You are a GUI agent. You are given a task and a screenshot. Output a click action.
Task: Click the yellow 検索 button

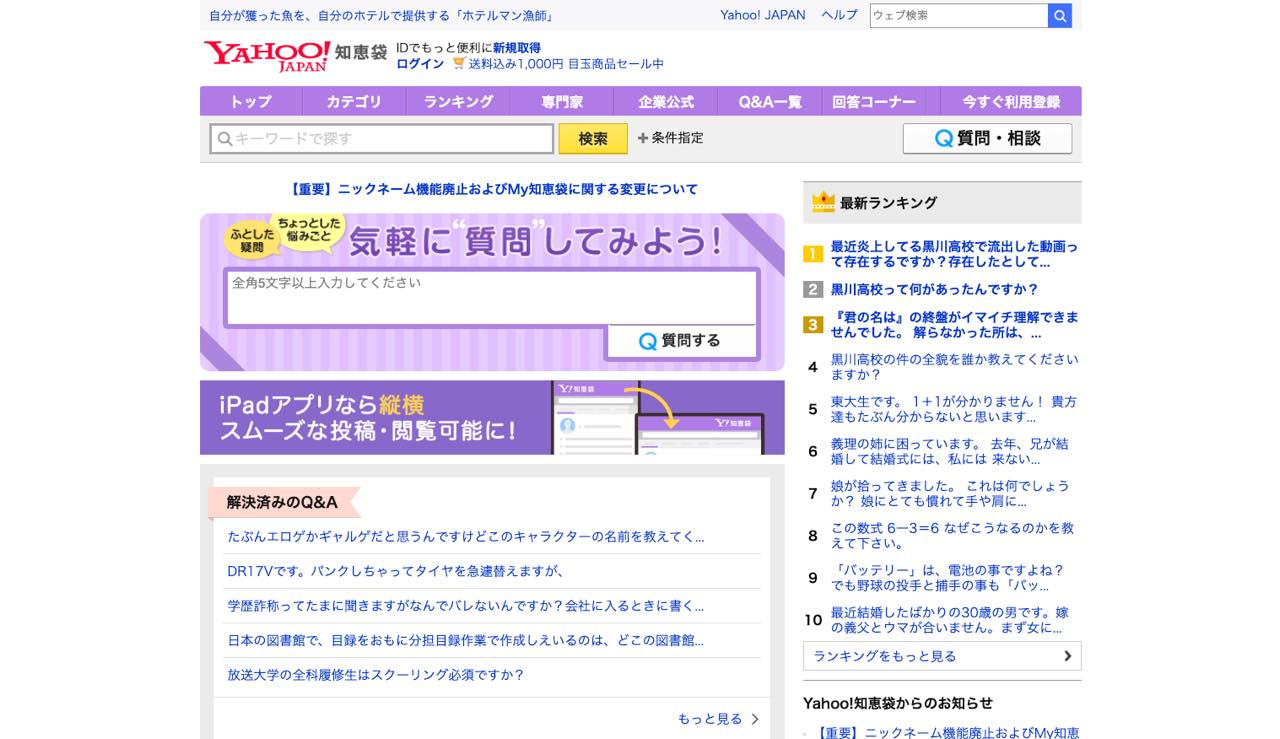[x=593, y=139]
